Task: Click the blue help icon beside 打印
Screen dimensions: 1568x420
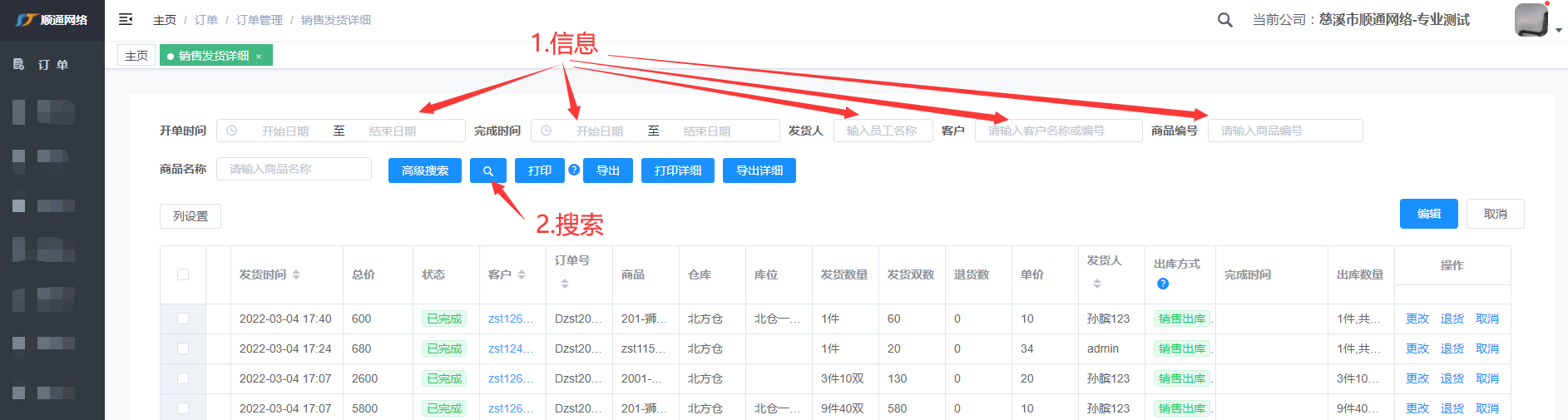Action: coord(574,170)
